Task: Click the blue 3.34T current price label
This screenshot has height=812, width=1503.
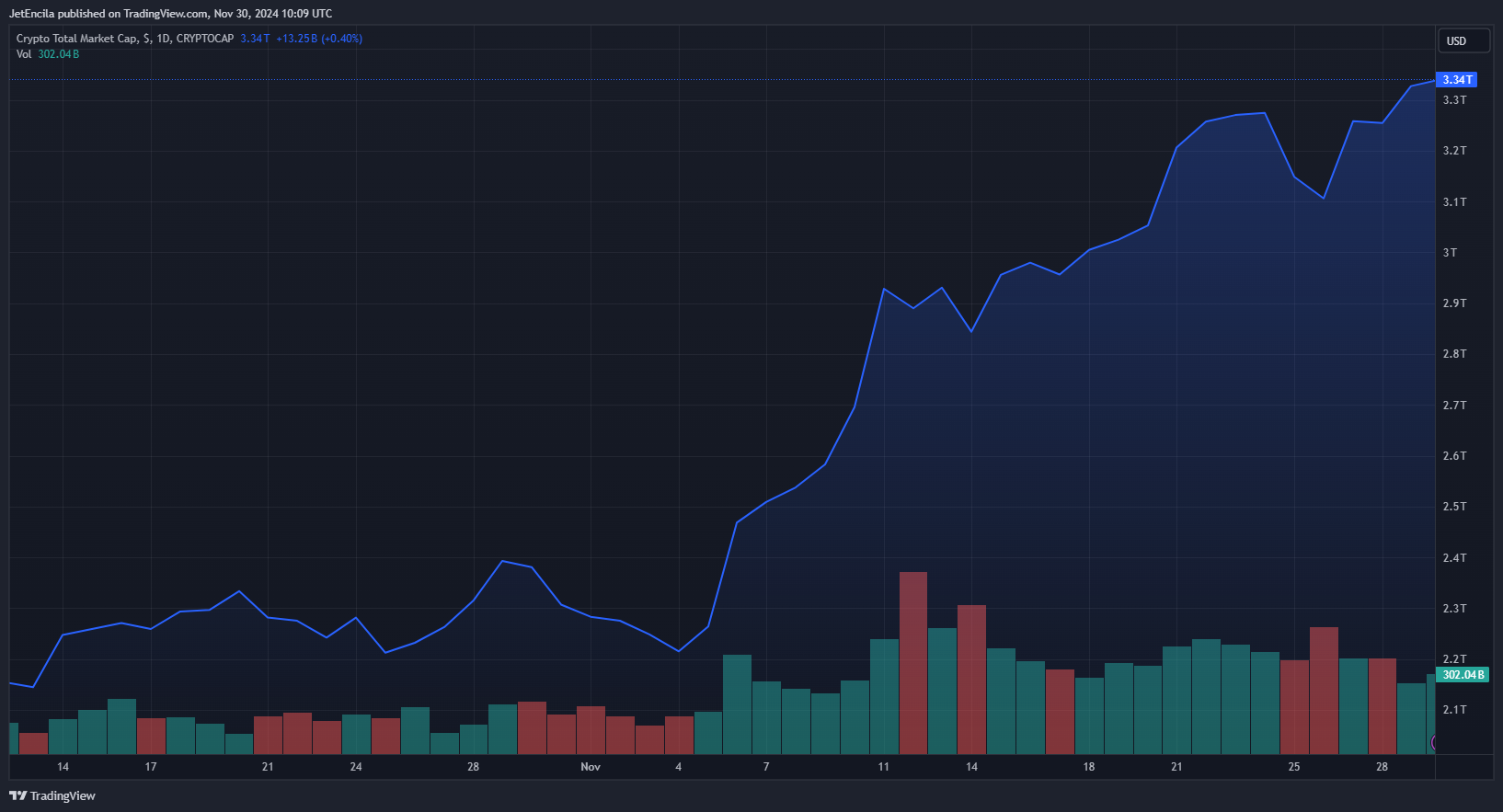Action: 1457,80
